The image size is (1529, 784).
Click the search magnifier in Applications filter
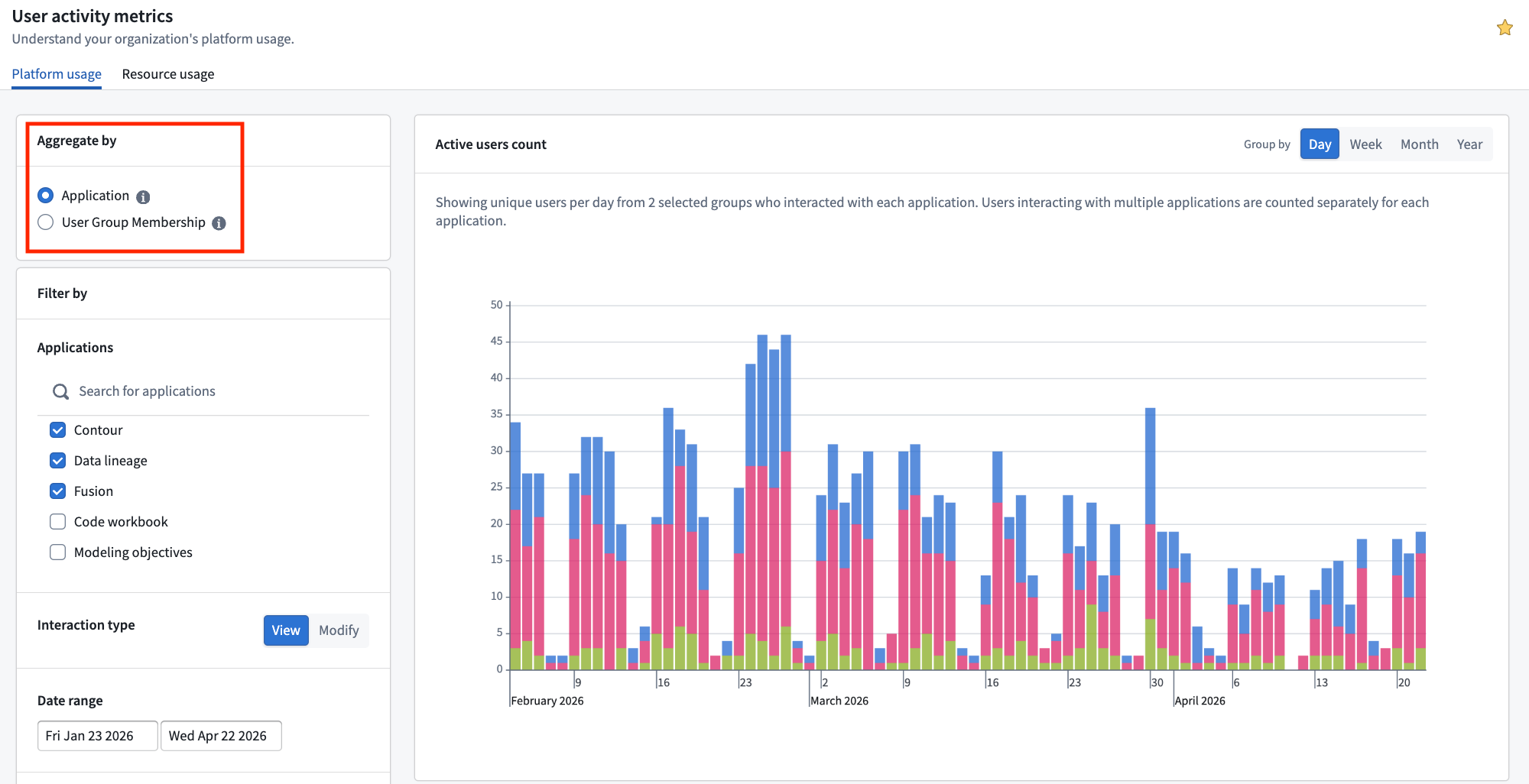tap(60, 391)
